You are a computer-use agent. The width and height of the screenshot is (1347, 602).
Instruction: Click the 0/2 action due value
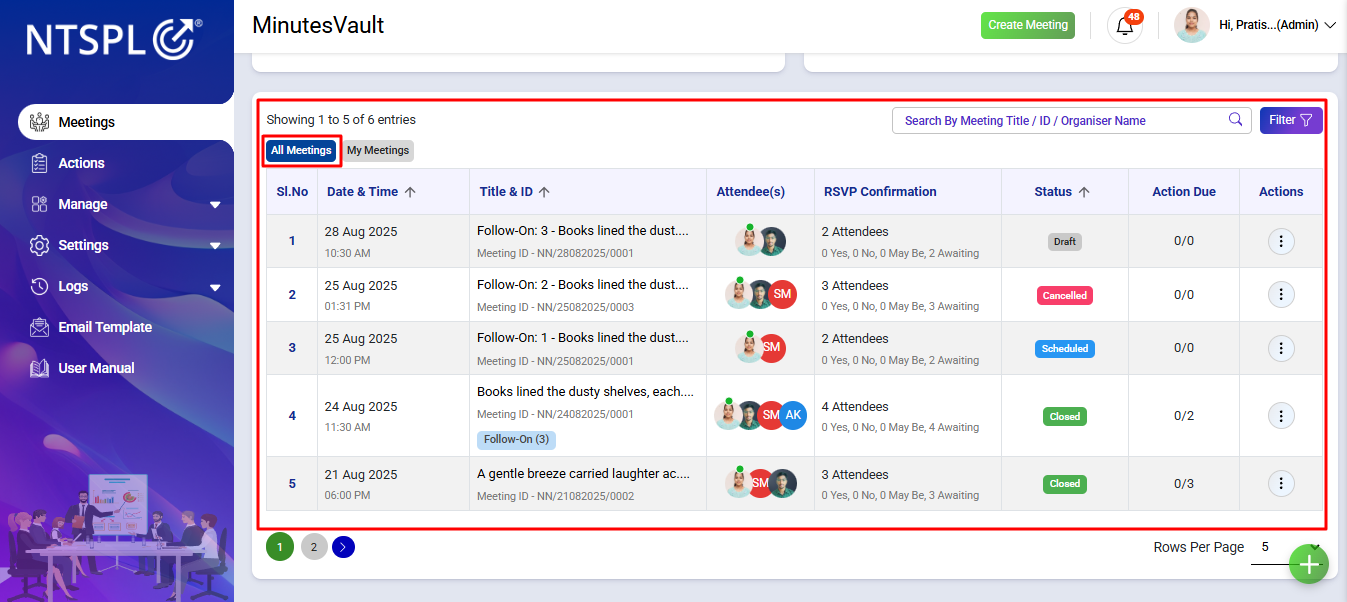pos(1184,416)
